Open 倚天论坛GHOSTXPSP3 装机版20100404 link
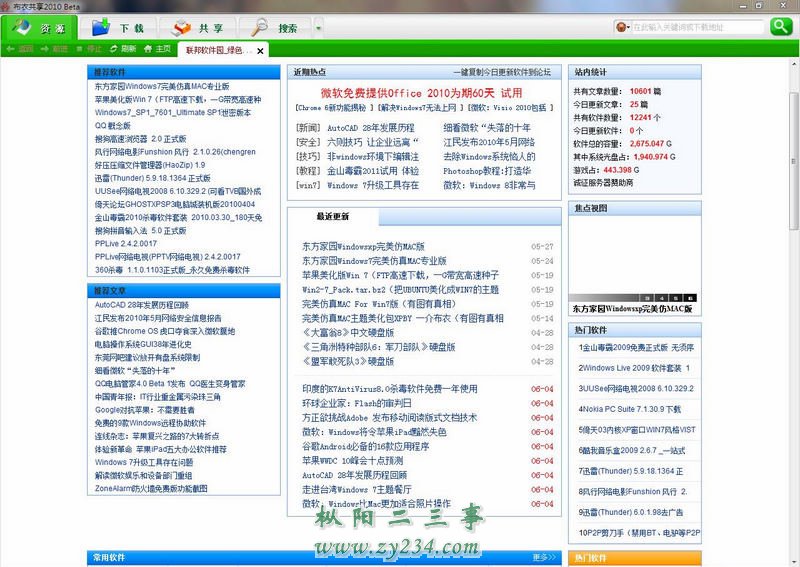The height and width of the screenshot is (567, 800). (x=175, y=204)
